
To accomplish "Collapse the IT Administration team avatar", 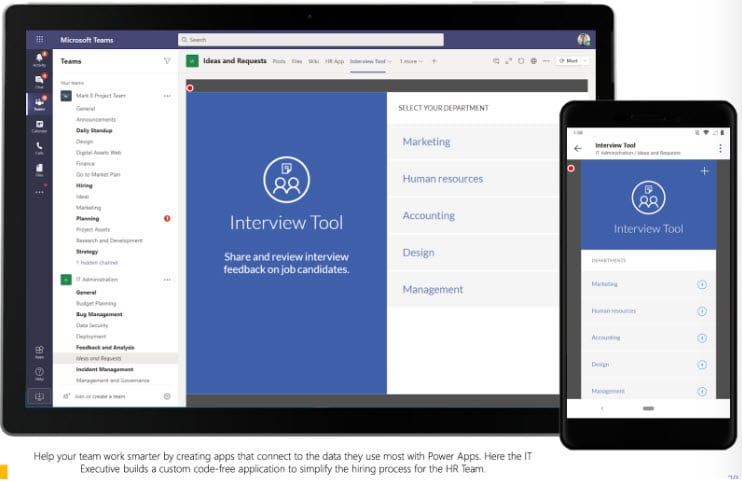I will pos(66,279).
